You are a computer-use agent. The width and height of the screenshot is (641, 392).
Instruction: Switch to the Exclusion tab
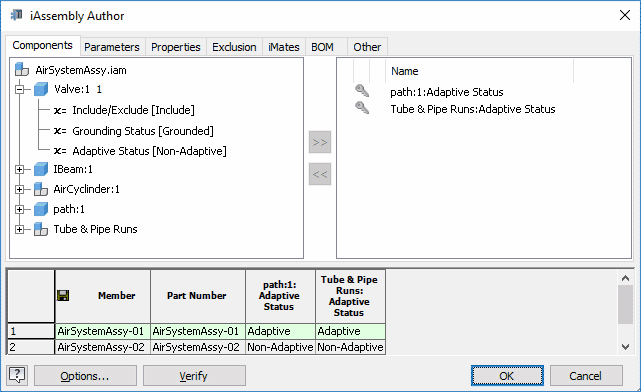tap(234, 47)
